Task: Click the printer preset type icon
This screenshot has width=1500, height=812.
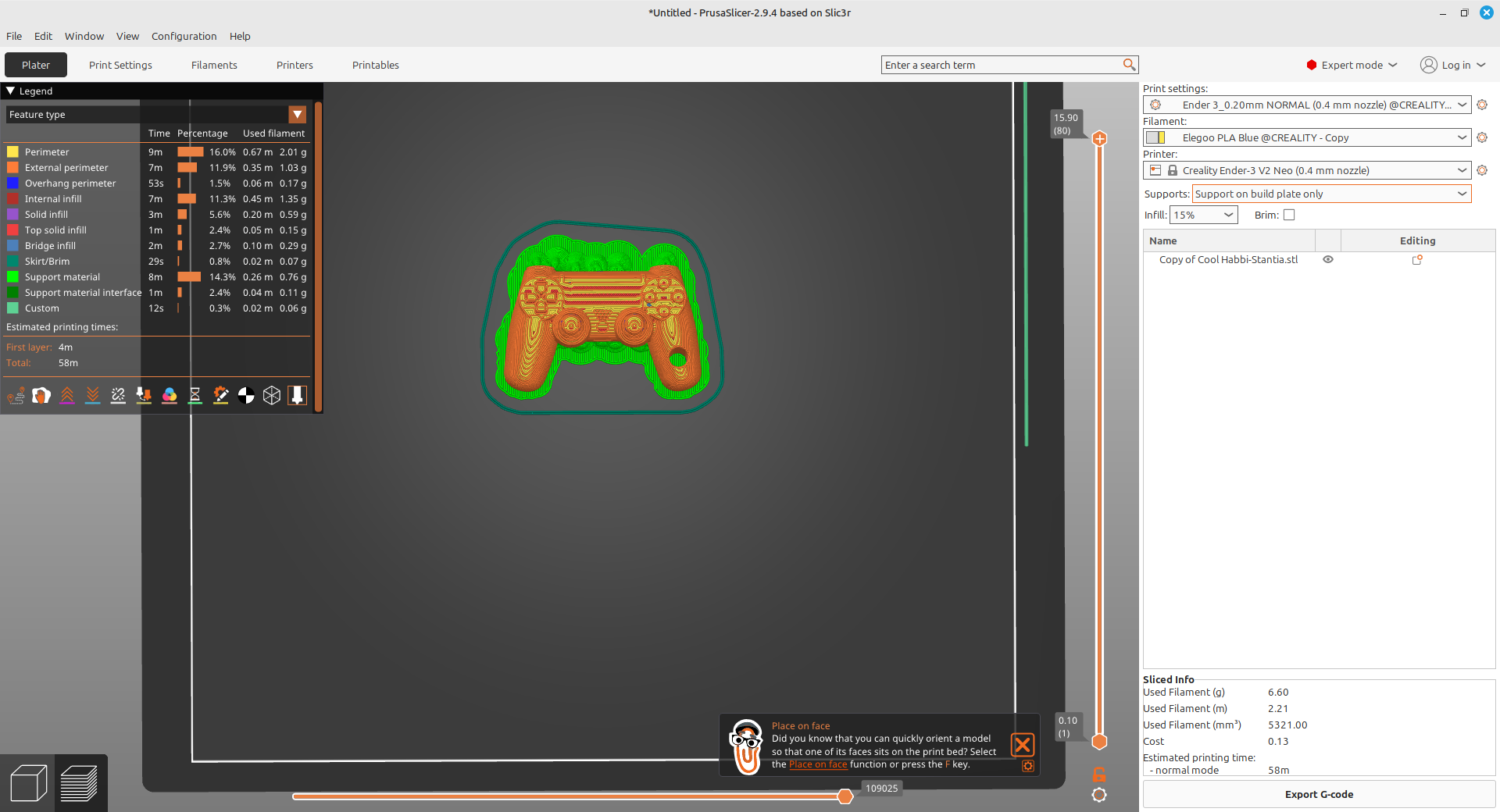Action: 1155,170
